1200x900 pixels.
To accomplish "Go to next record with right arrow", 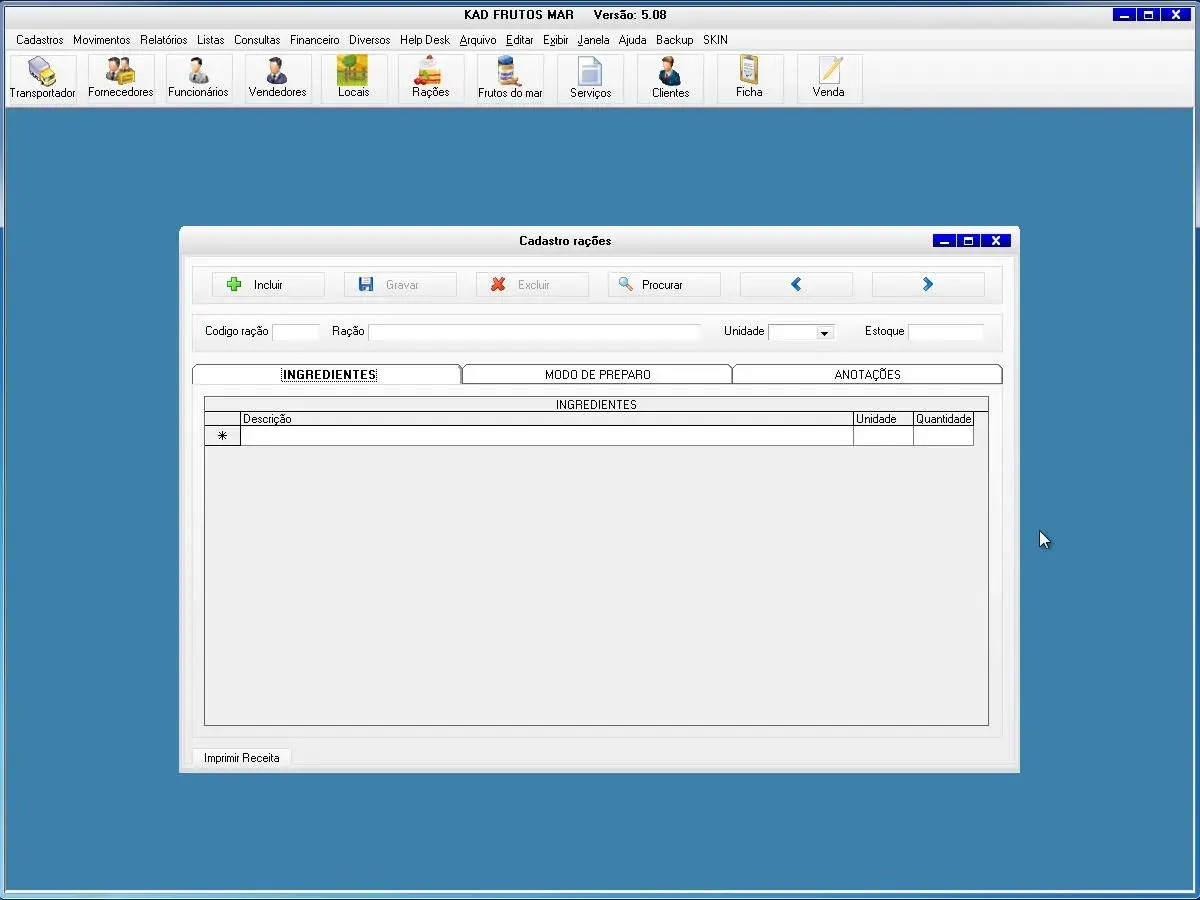I will pos(928,285).
